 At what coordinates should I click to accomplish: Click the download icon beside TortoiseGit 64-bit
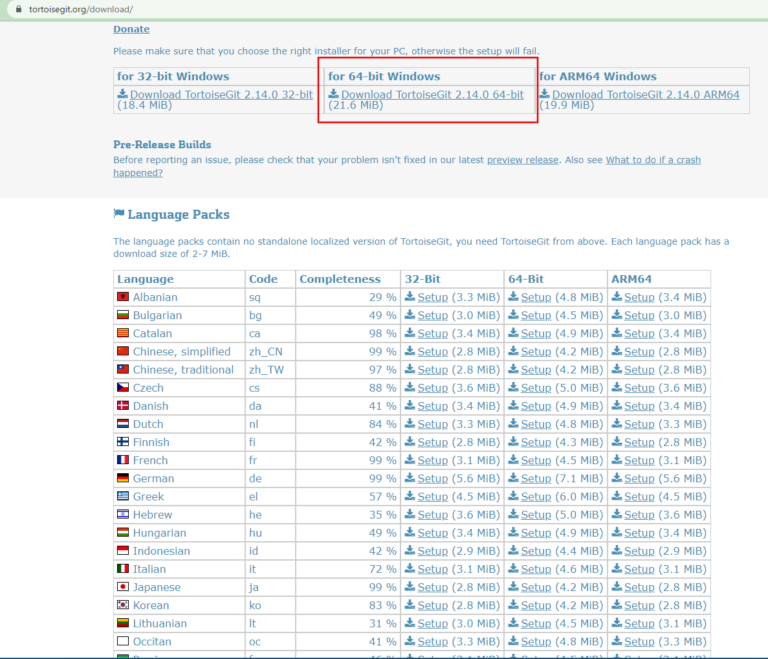pos(334,95)
